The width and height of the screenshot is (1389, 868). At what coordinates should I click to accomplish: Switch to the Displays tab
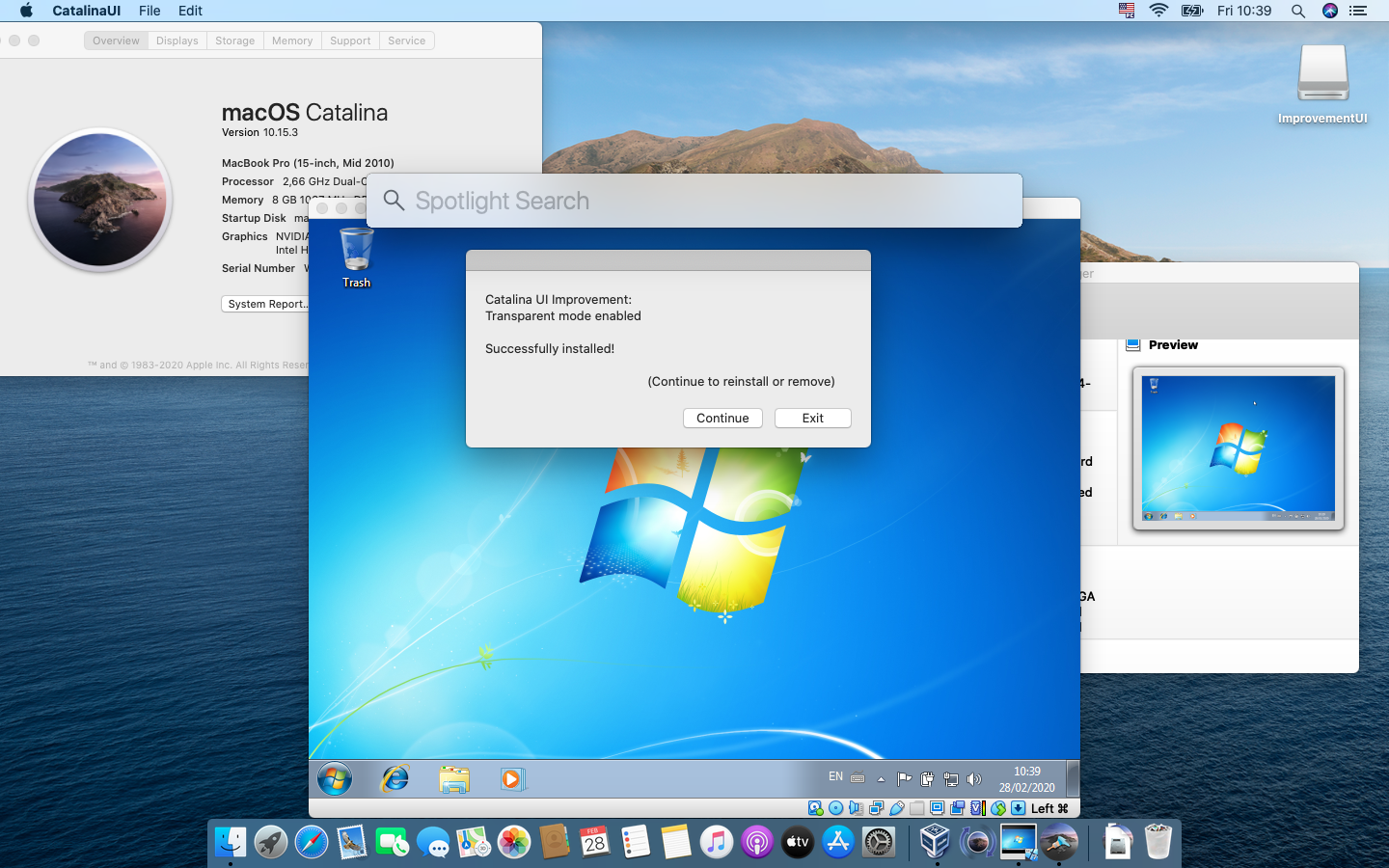coord(177,41)
